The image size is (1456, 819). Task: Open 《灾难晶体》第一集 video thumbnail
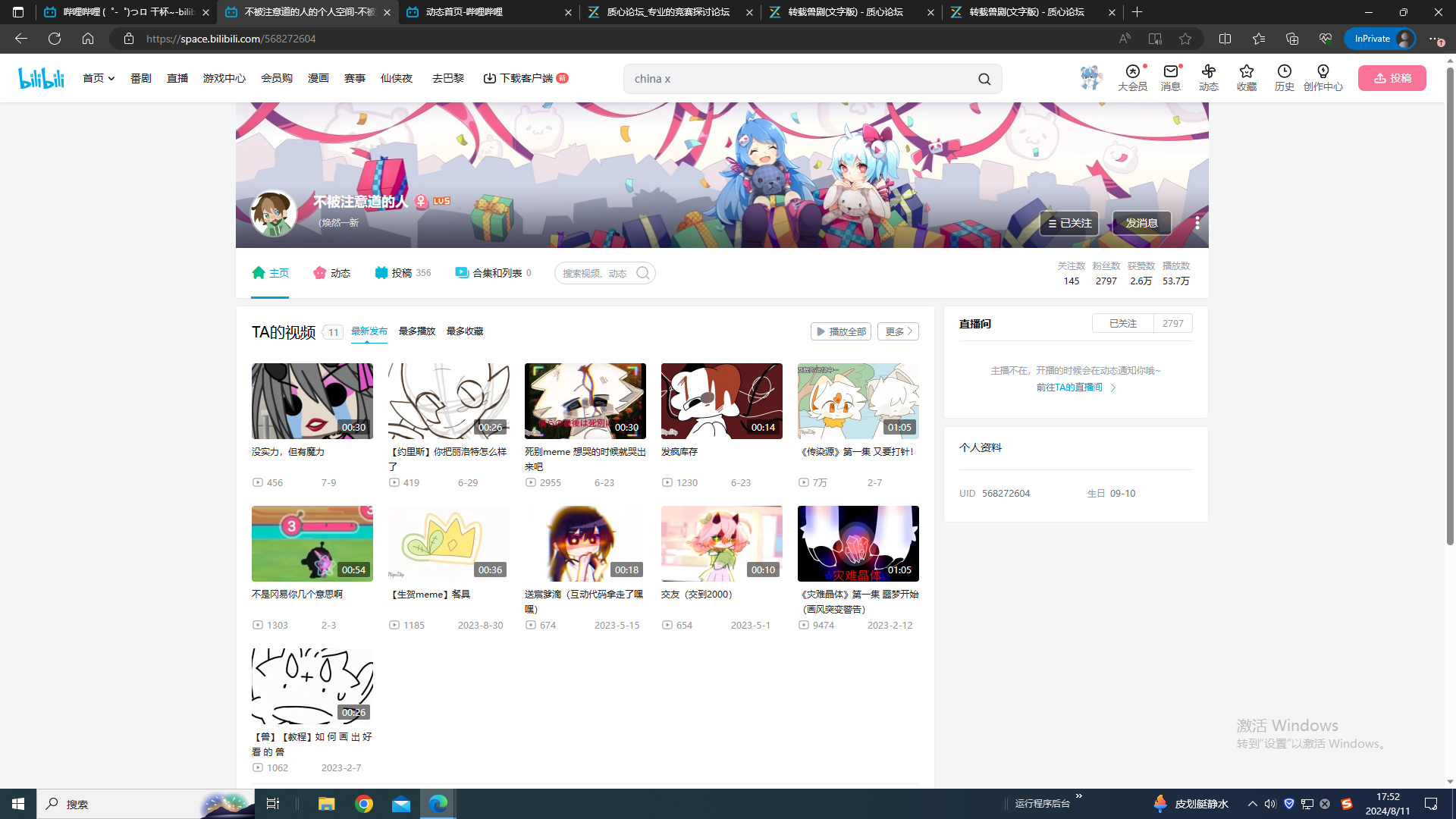coord(858,543)
